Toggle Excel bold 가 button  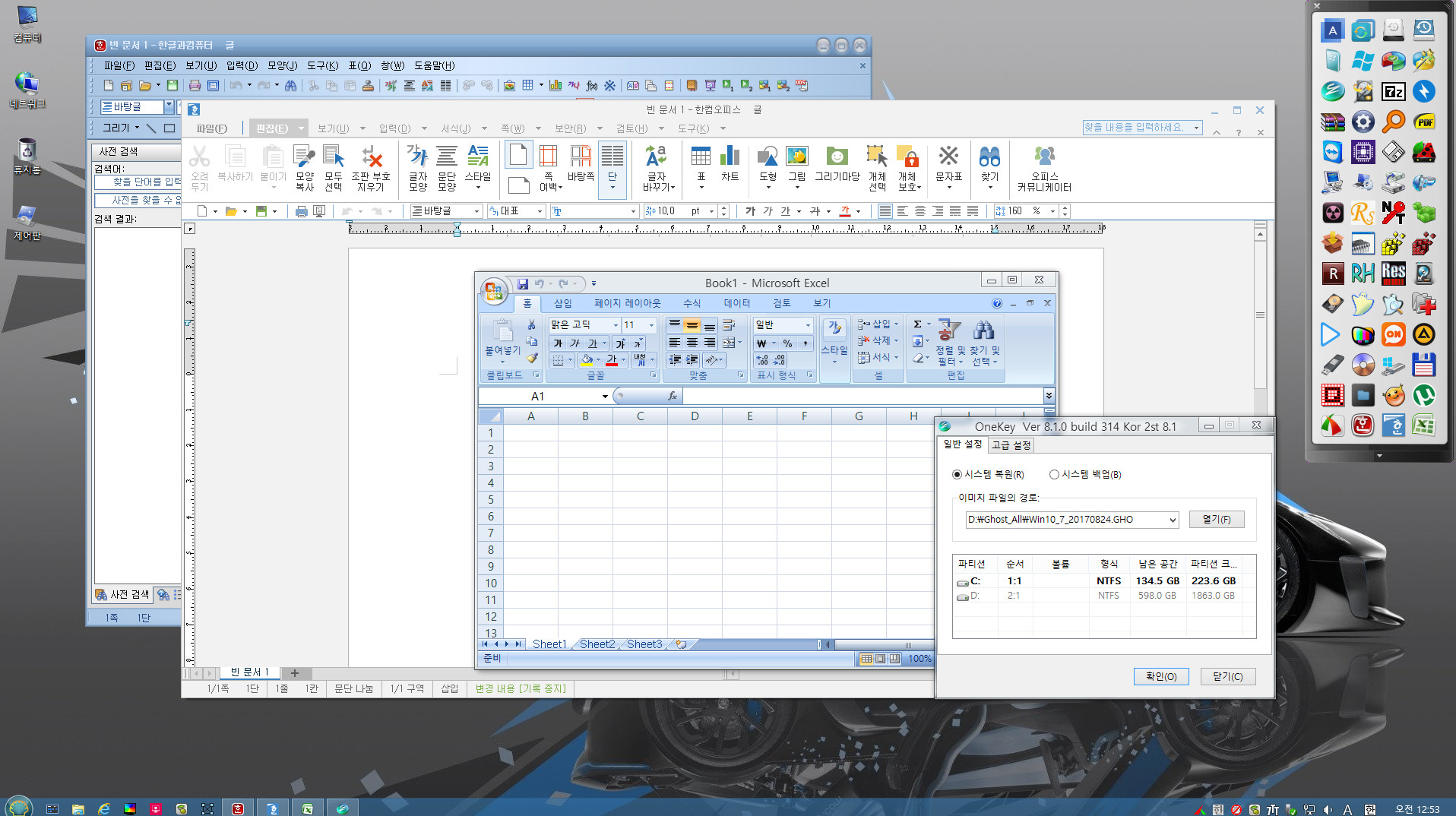558,343
